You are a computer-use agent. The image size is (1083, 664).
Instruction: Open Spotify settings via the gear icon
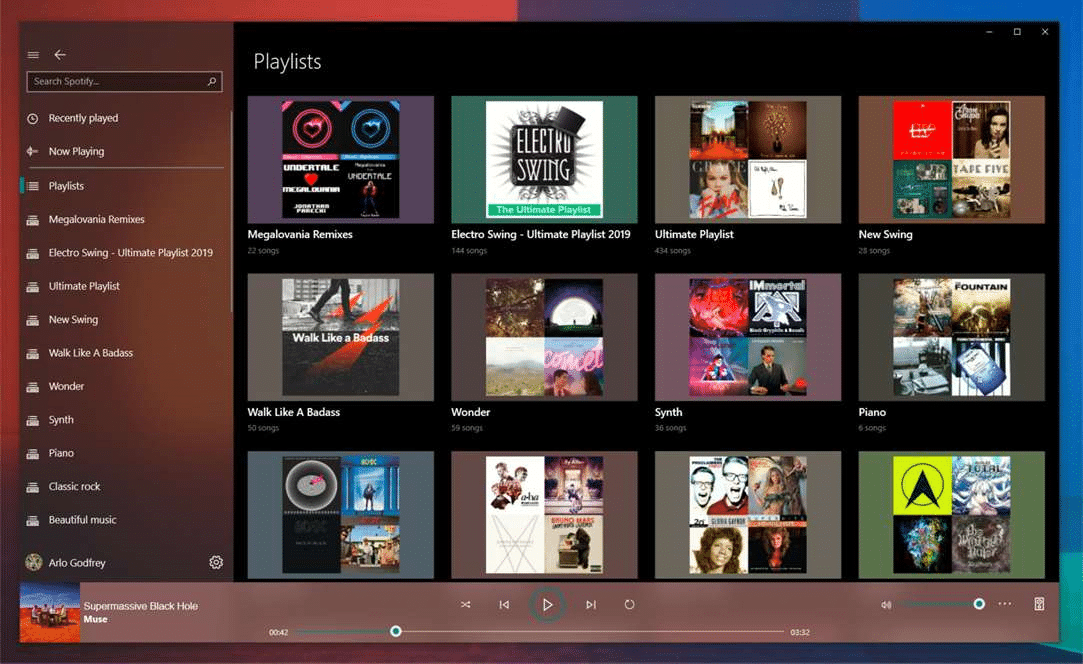coord(216,562)
